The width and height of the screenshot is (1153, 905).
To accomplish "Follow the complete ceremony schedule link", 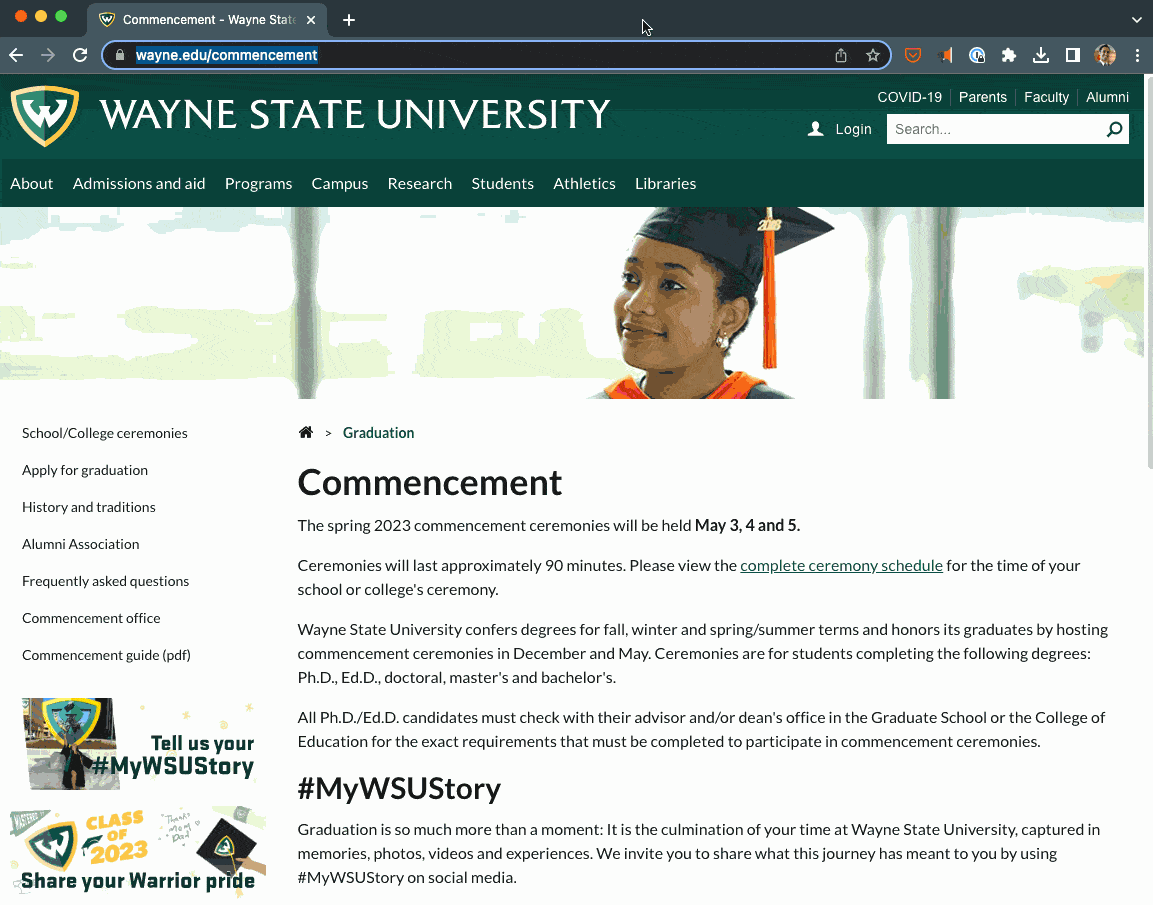I will [841, 566].
